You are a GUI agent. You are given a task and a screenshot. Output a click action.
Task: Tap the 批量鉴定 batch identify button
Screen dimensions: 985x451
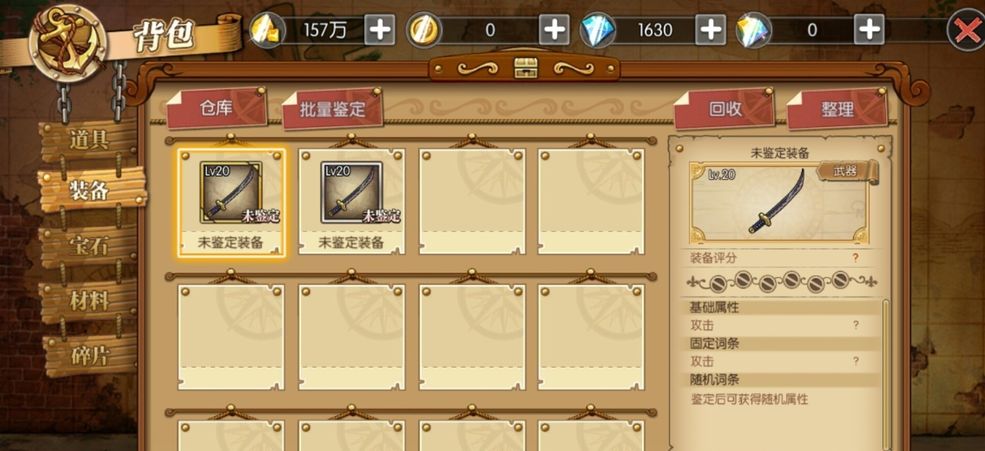point(332,109)
